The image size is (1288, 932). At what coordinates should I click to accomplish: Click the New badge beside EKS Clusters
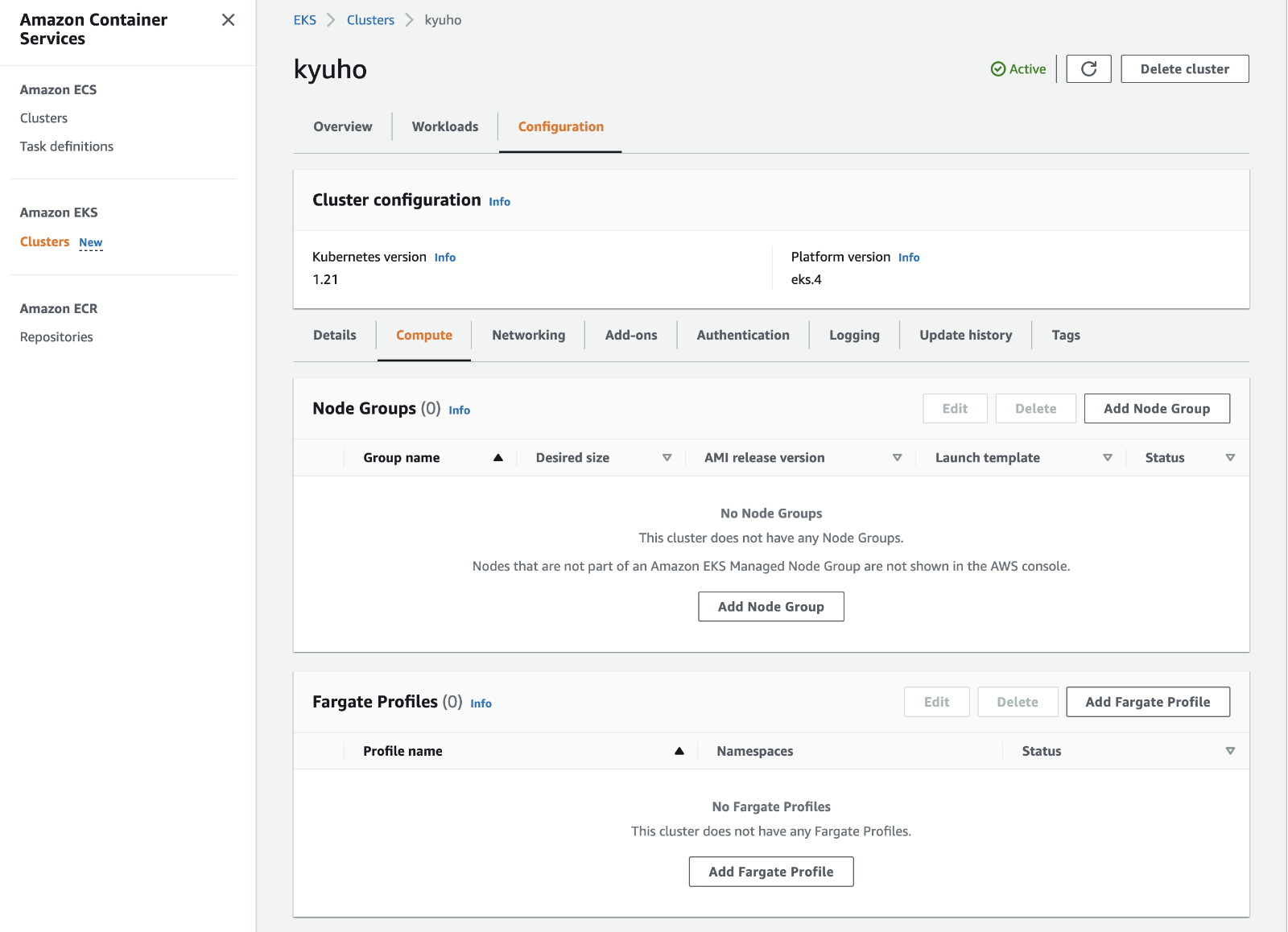tap(91, 242)
